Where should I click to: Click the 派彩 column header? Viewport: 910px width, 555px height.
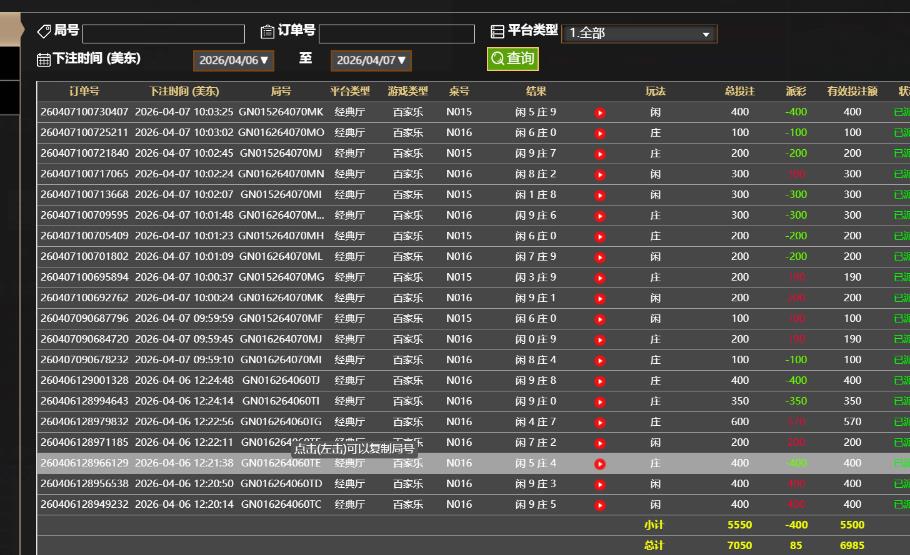(796, 91)
